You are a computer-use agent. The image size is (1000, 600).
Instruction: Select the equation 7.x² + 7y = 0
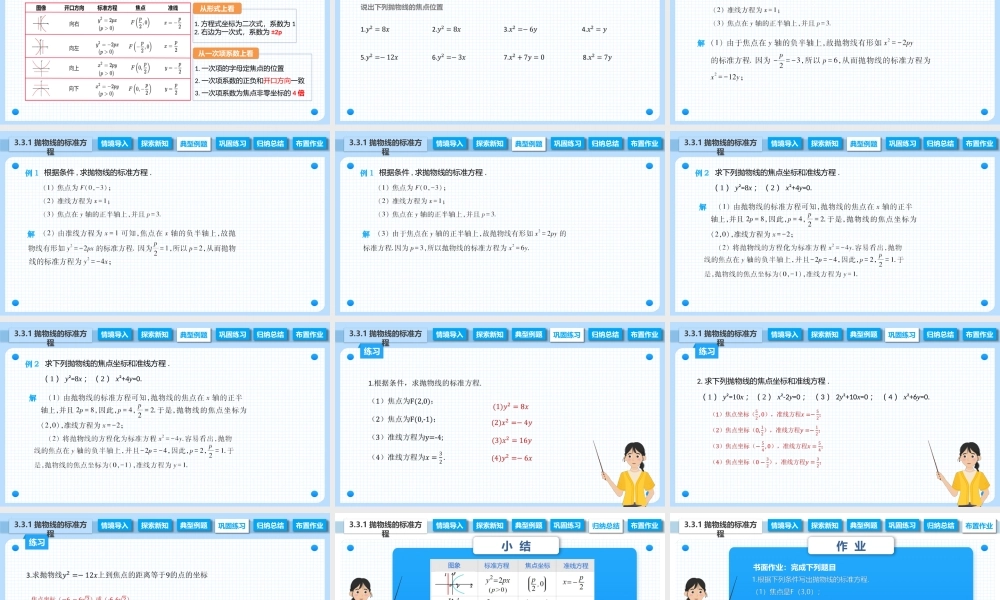tap(524, 57)
